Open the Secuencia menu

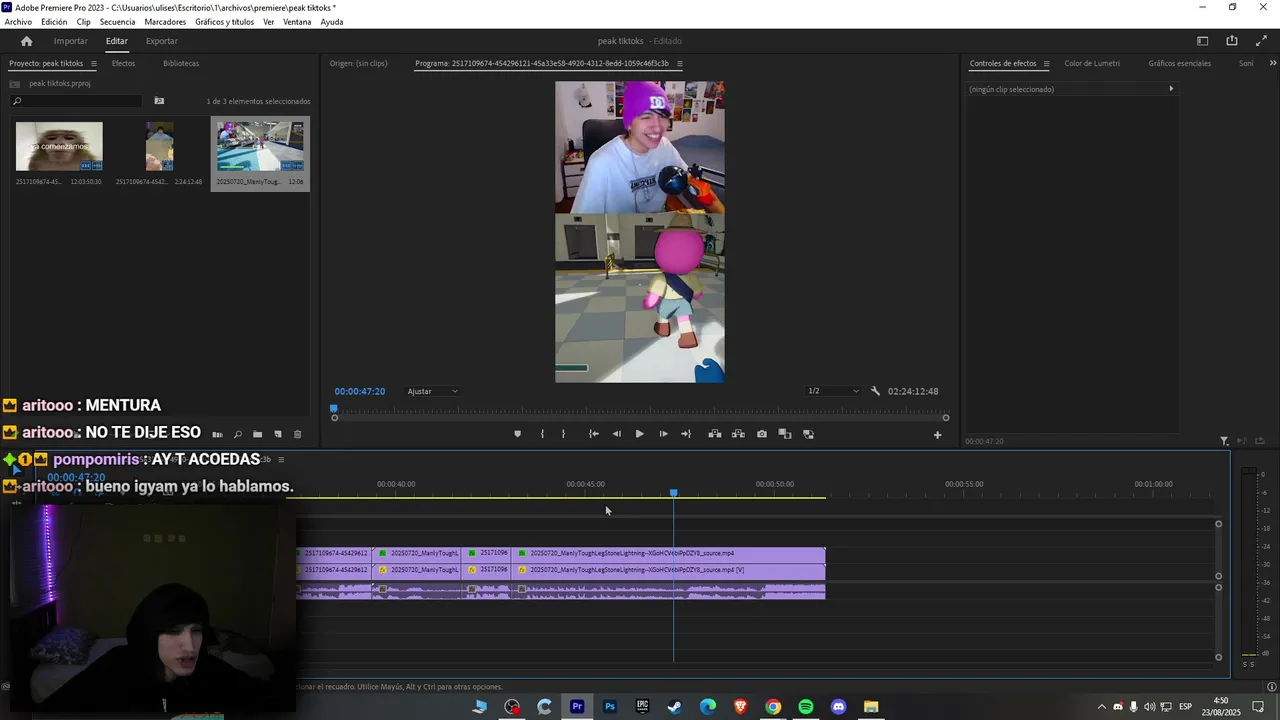(x=117, y=22)
